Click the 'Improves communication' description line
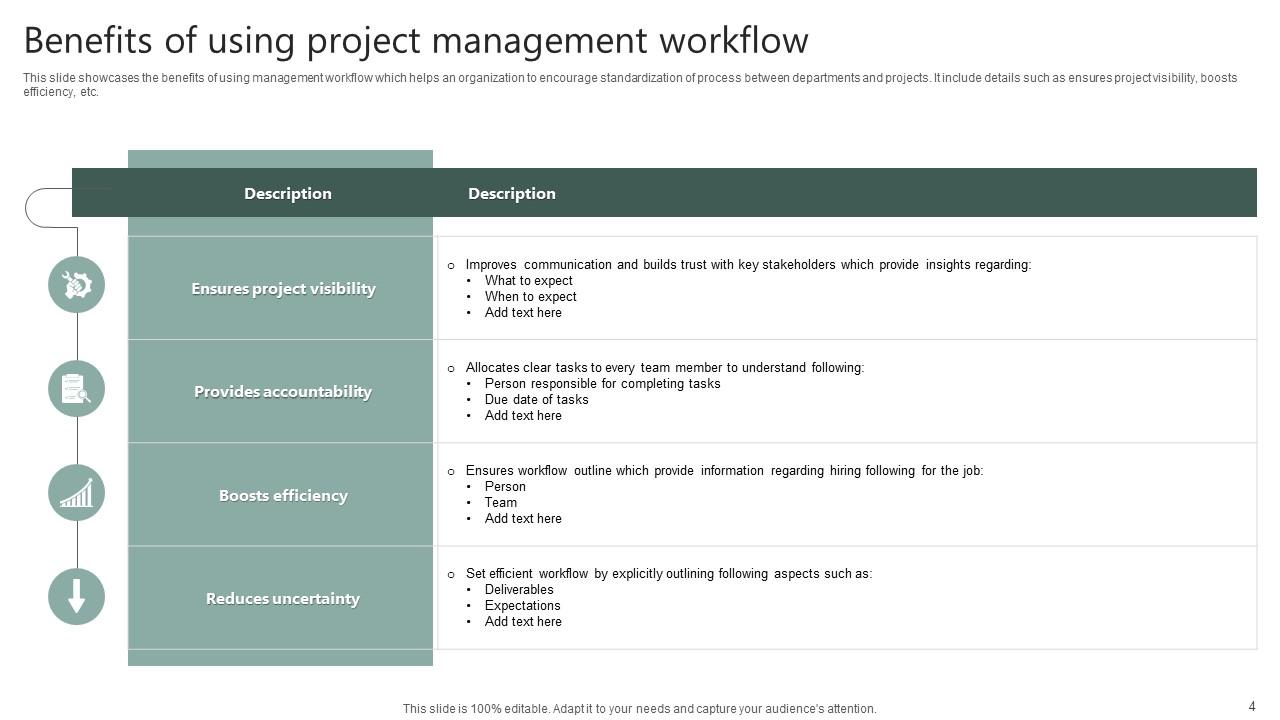The width and height of the screenshot is (1280, 720). click(747, 265)
